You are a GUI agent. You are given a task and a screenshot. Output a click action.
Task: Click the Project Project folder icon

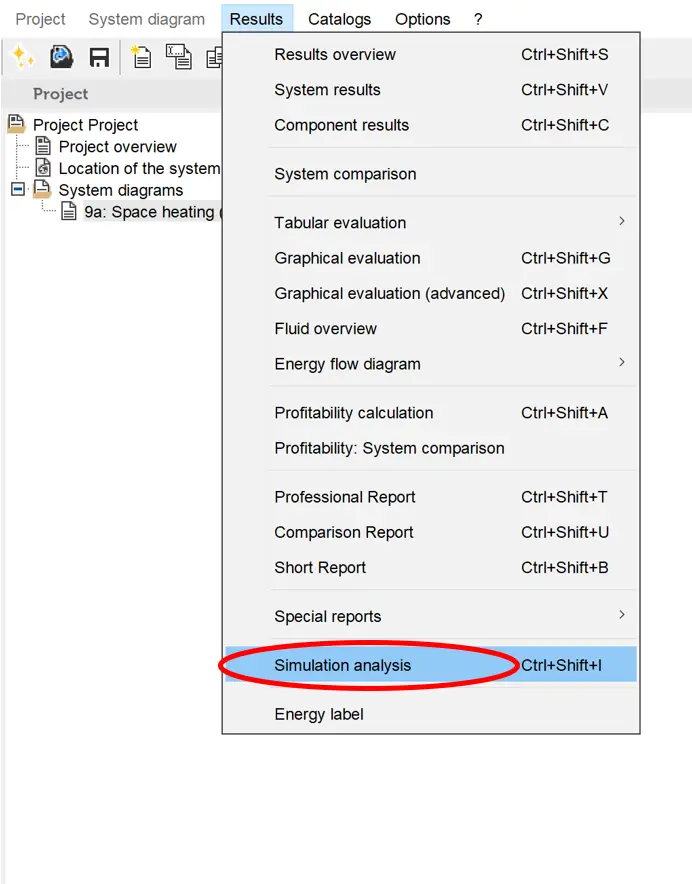[16, 124]
